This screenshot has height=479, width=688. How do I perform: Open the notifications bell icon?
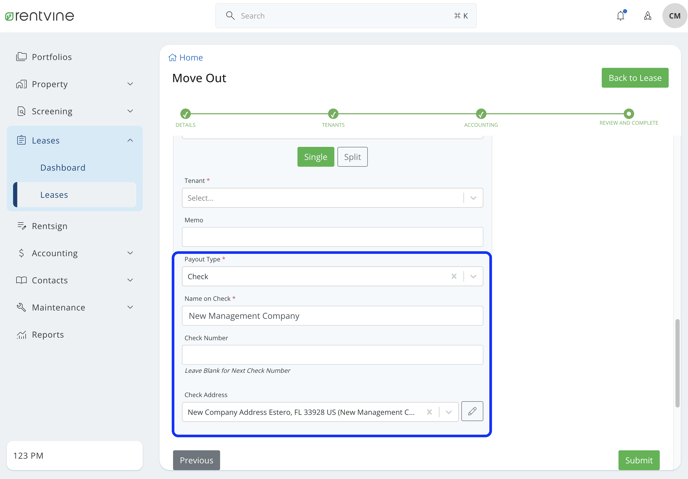(x=620, y=16)
